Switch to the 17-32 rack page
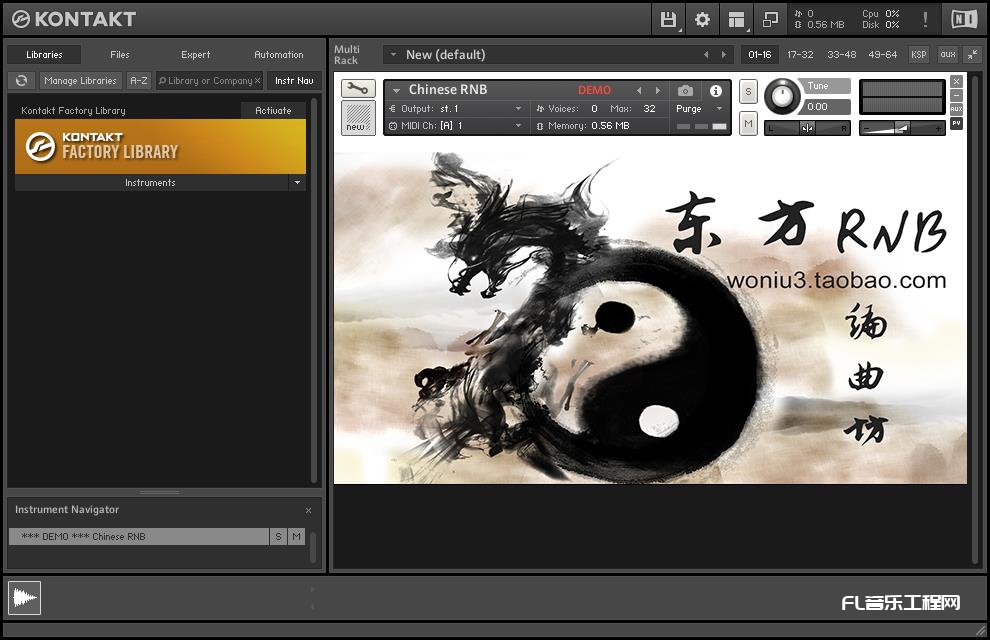This screenshot has width=990, height=640. click(800, 55)
